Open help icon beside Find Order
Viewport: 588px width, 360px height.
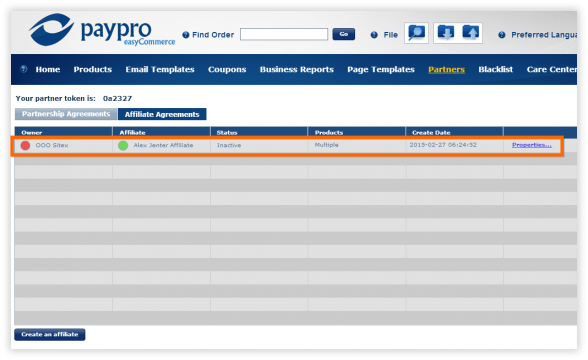(x=186, y=35)
